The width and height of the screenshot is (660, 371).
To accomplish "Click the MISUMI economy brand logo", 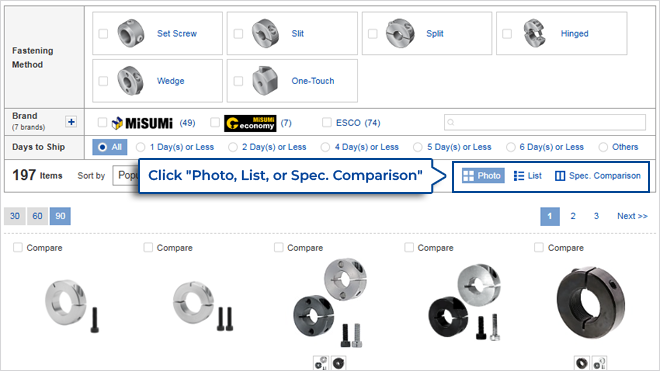I will coord(250,123).
